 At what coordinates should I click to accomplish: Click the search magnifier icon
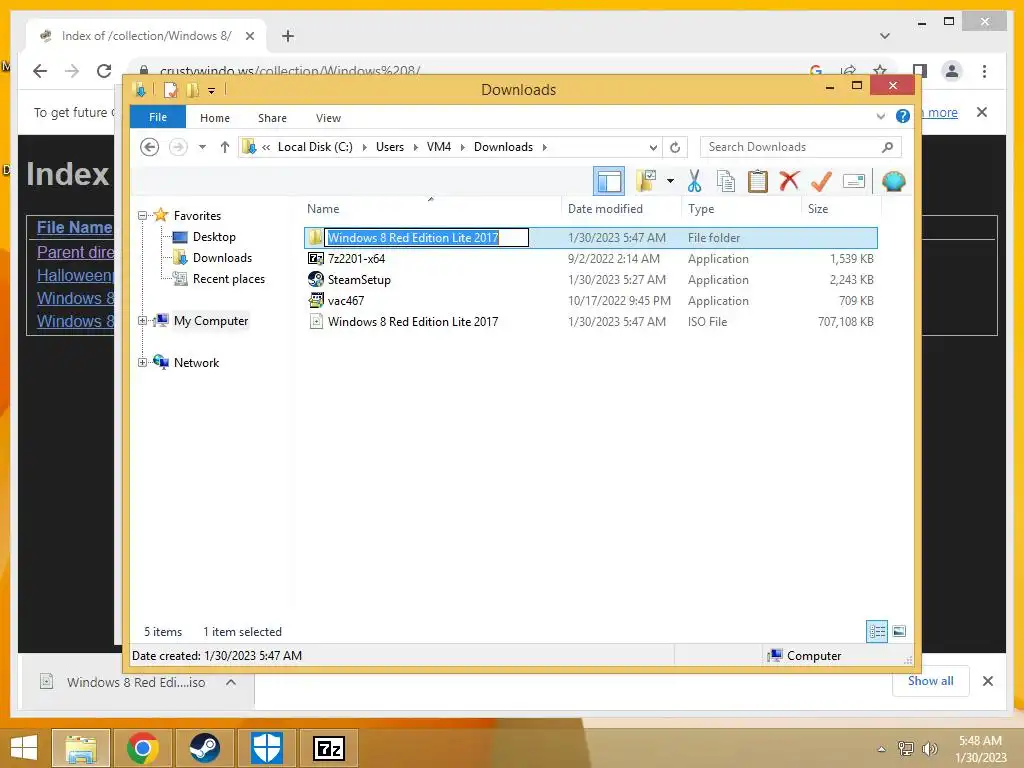point(888,147)
